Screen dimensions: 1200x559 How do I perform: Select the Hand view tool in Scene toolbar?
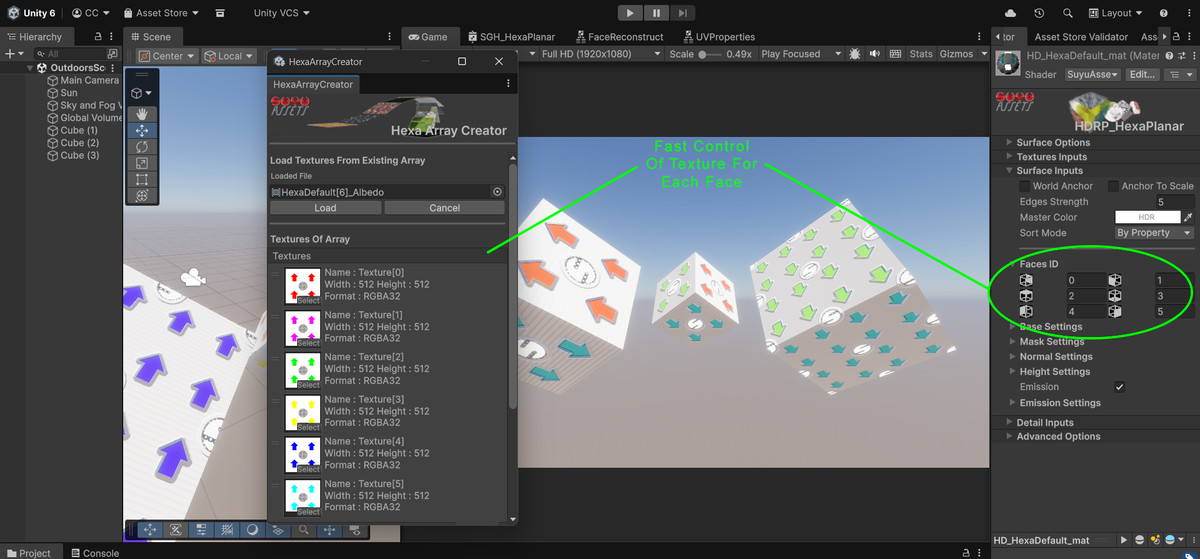point(142,114)
